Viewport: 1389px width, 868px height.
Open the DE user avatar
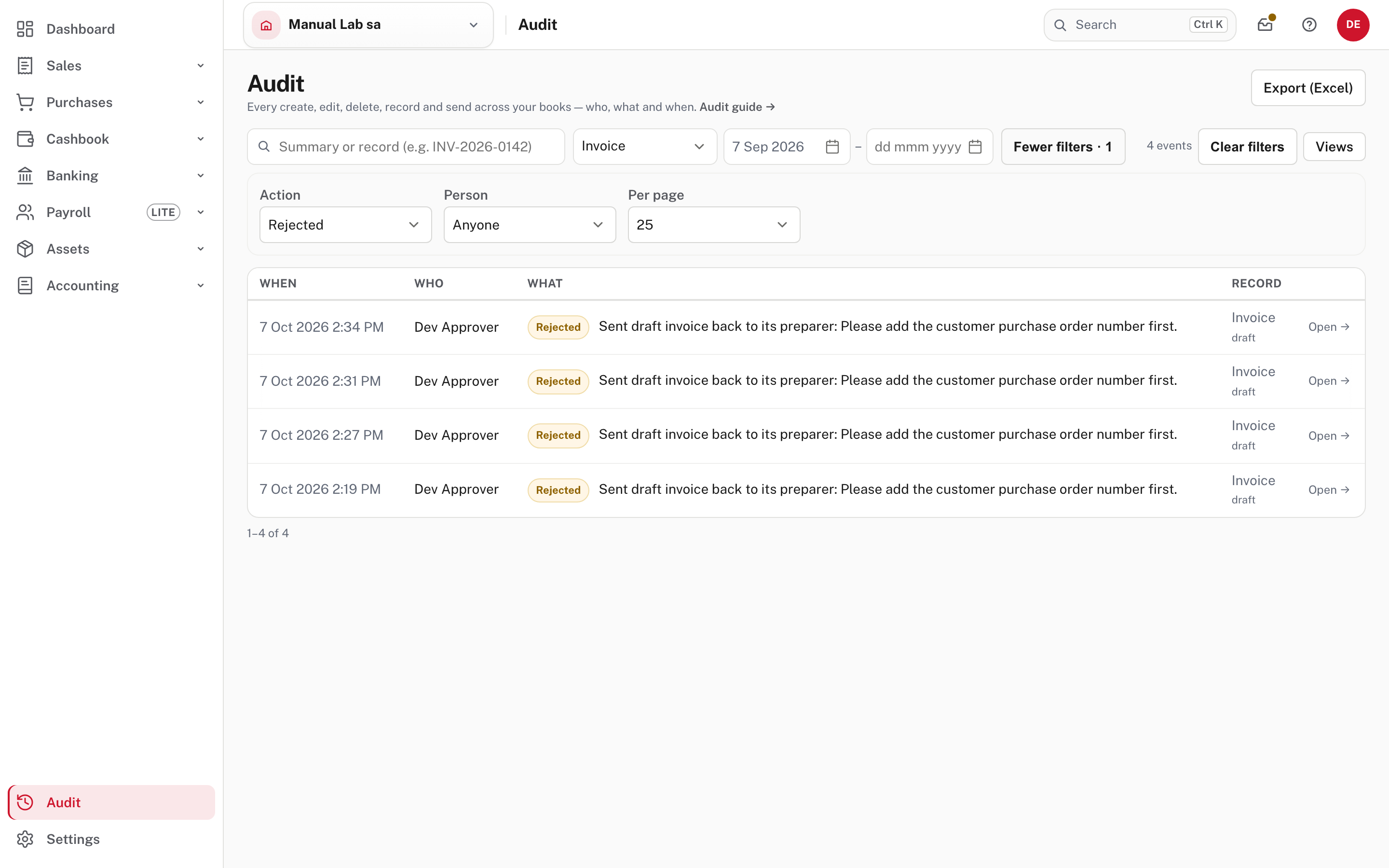coord(1353,25)
